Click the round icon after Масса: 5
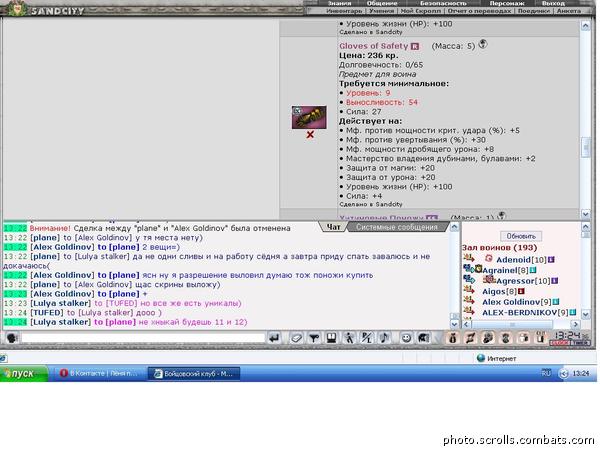This screenshot has width=600, height=450. pos(483,44)
